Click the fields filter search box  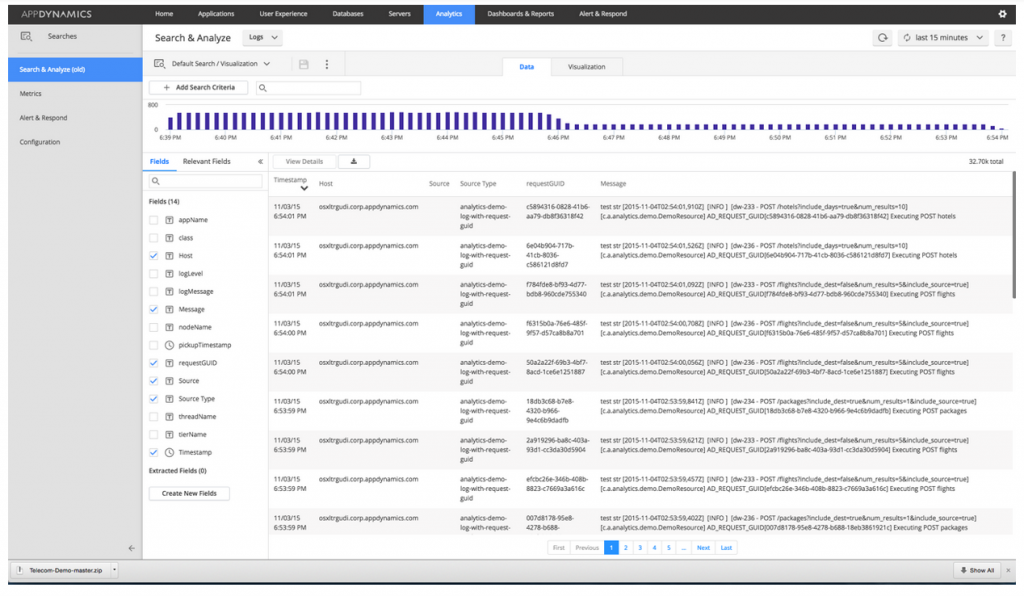pyautogui.click(x=206, y=181)
